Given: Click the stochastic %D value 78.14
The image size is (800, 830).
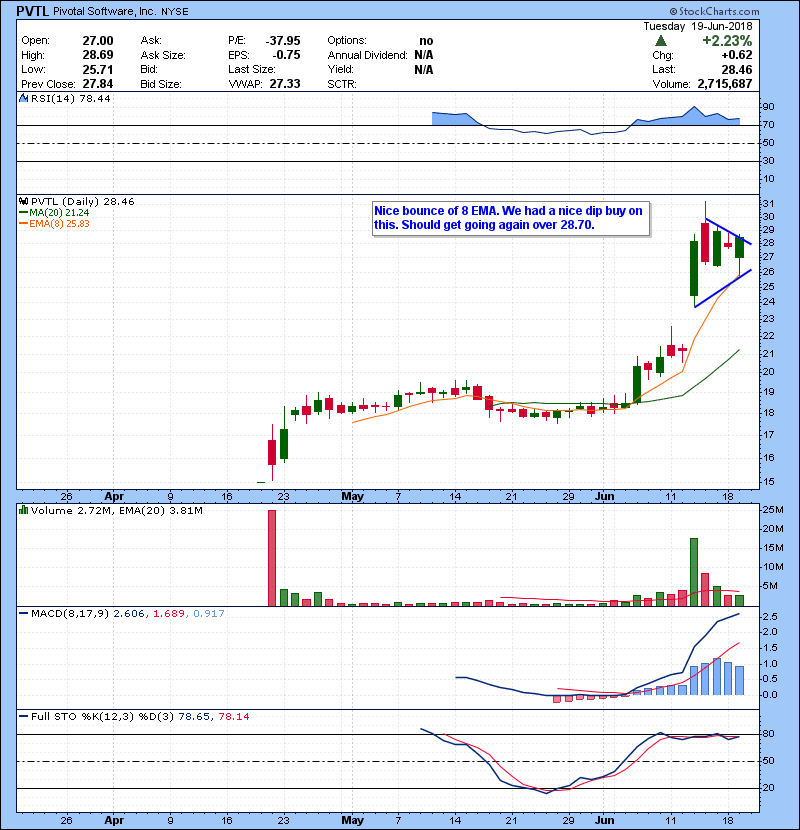Looking at the screenshot, I should click(233, 716).
